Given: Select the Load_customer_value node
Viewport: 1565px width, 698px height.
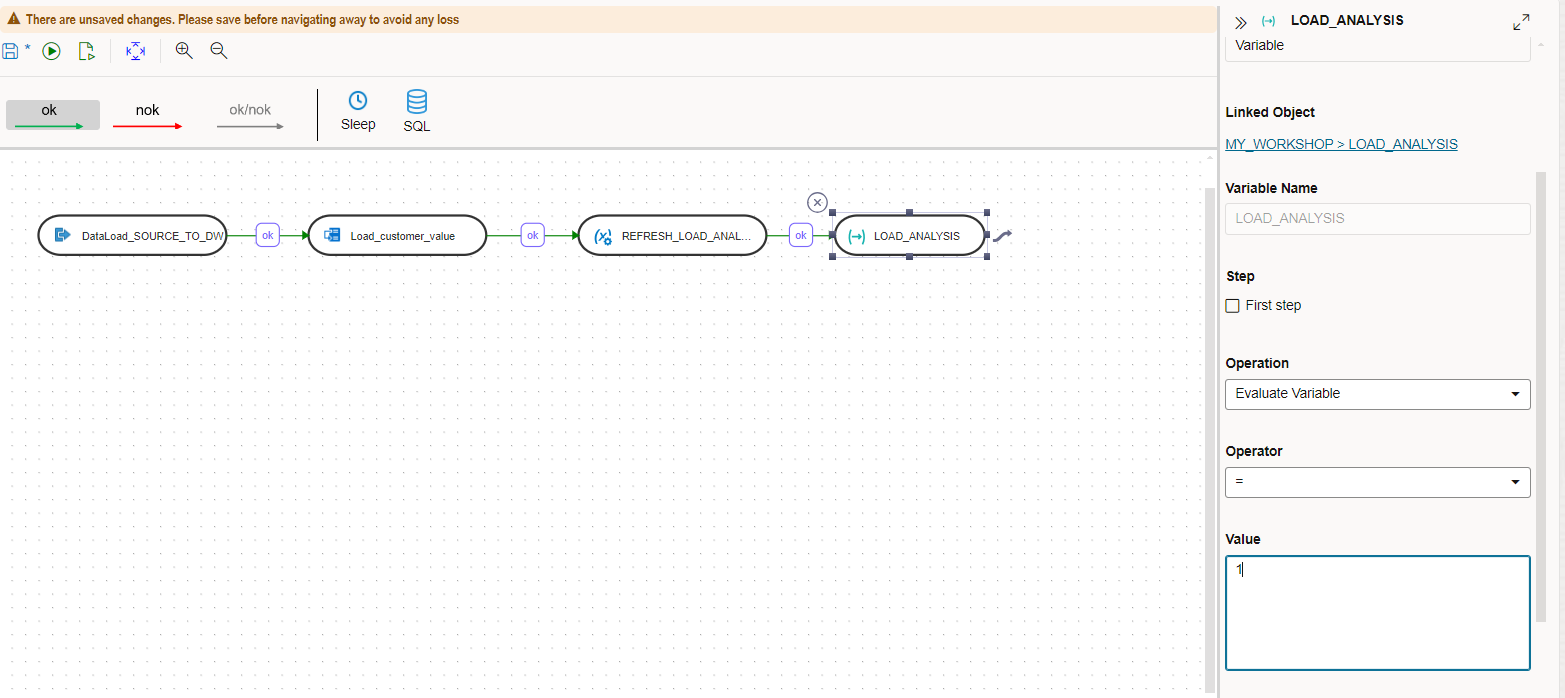Looking at the screenshot, I should click(397, 235).
